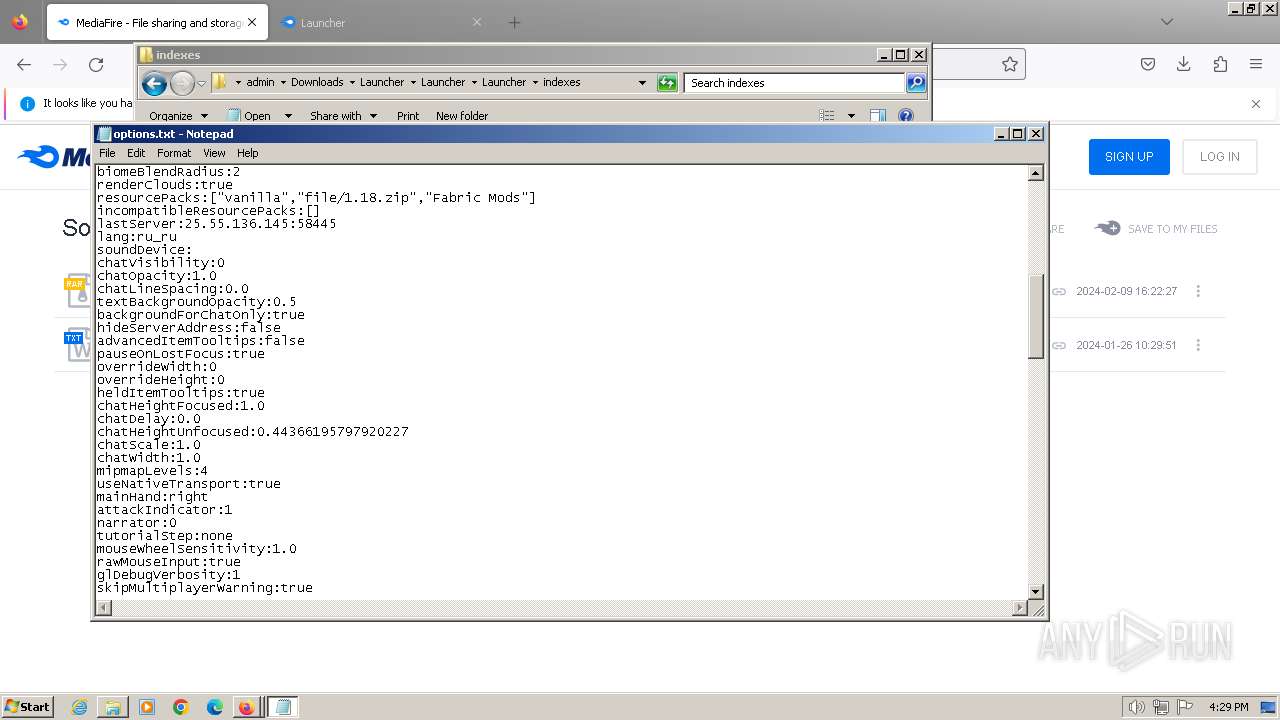Click the 4:29 PM system clock

(1228, 707)
